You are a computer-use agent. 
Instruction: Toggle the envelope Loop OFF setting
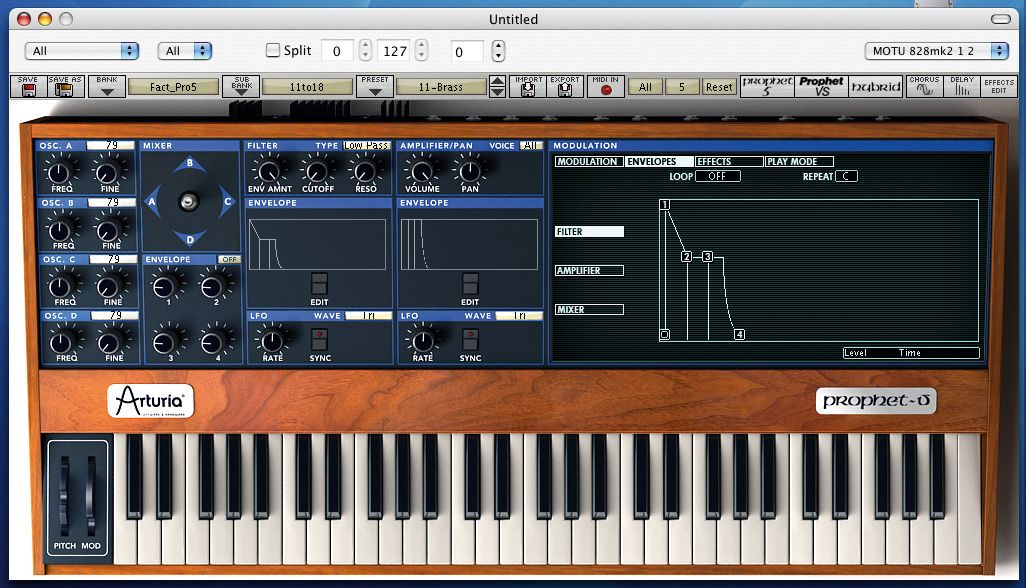(x=717, y=176)
